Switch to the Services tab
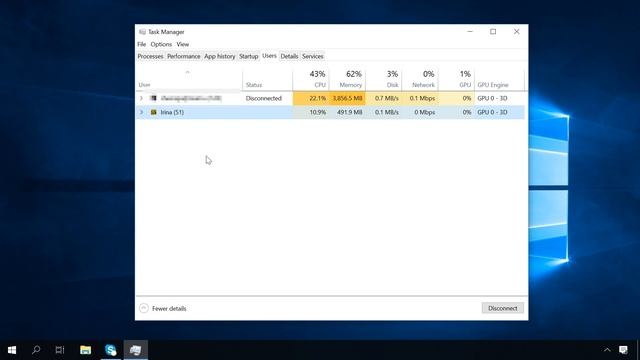The width and height of the screenshot is (640, 360). pos(313,56)
